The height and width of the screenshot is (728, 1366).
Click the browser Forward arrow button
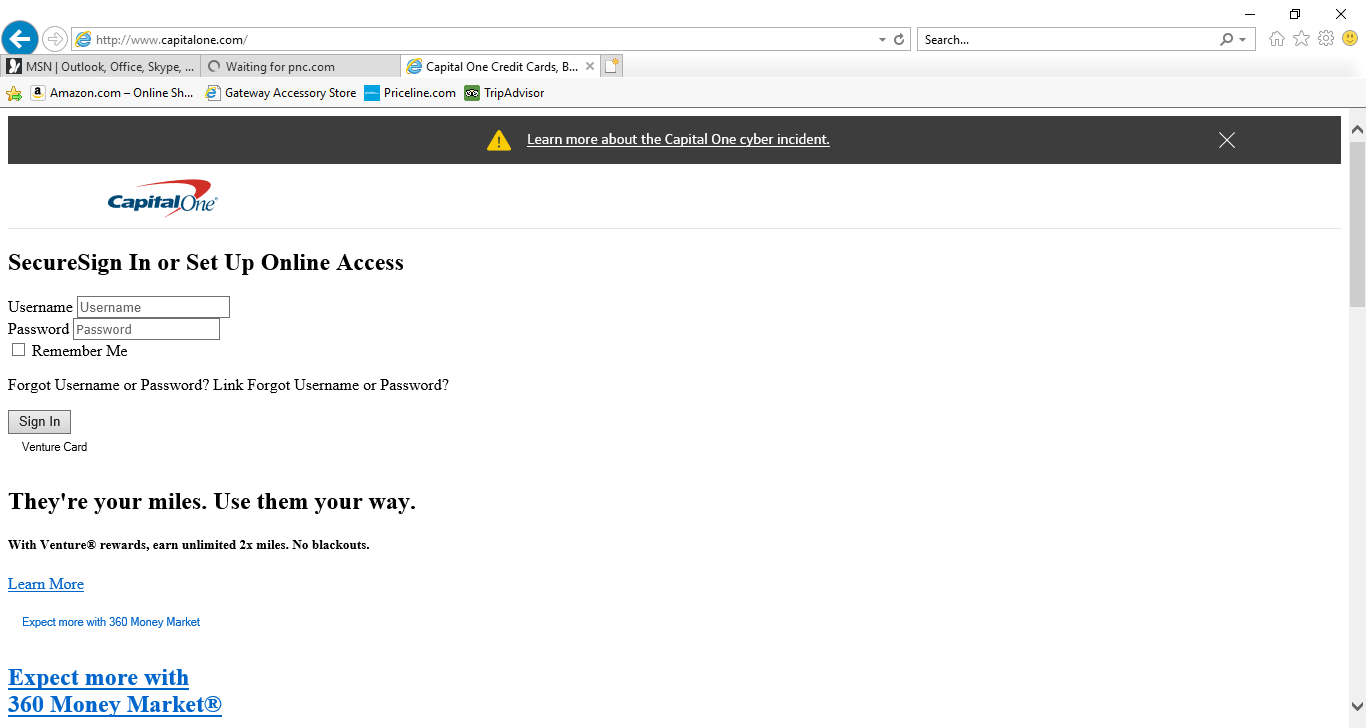tap(55, 39)
